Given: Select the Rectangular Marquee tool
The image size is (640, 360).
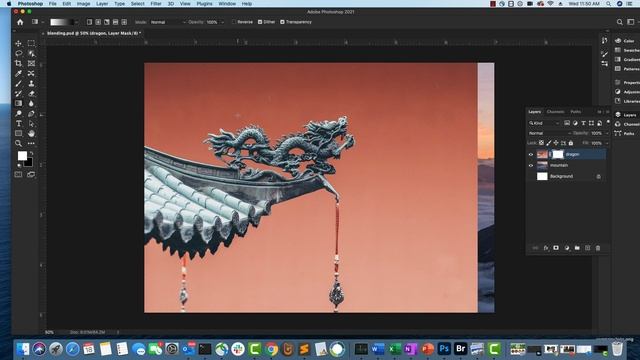Looking at the screenshot, I should (31, 43).
